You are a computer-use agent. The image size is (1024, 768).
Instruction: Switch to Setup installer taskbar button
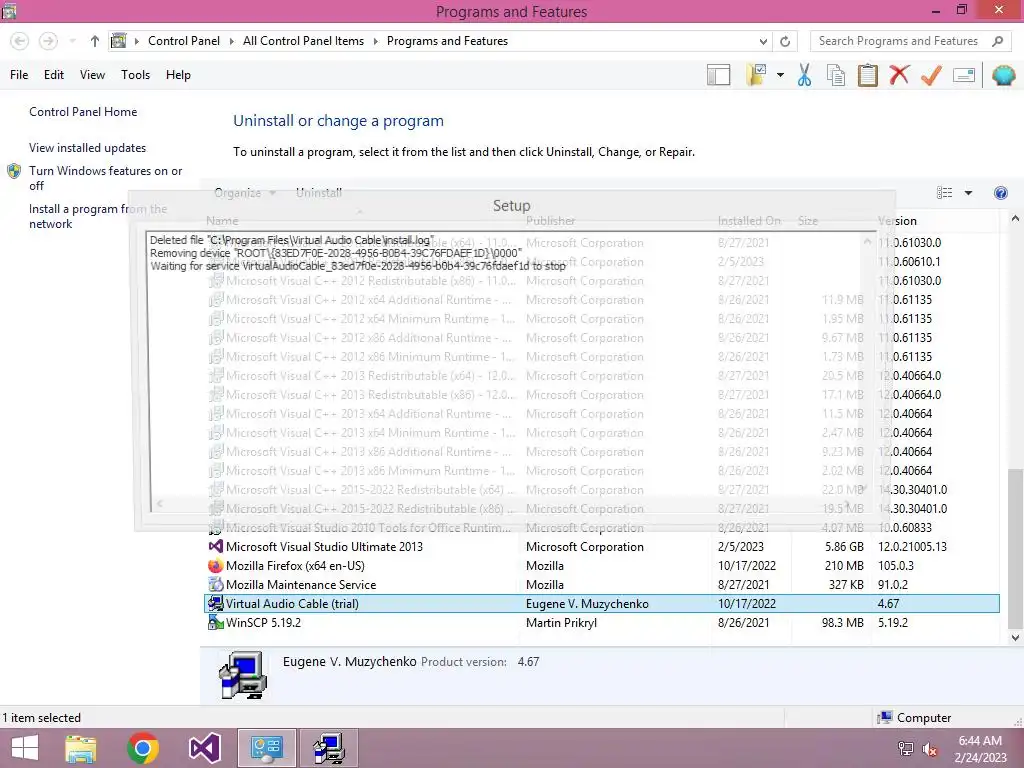click(x=328, y=748)
